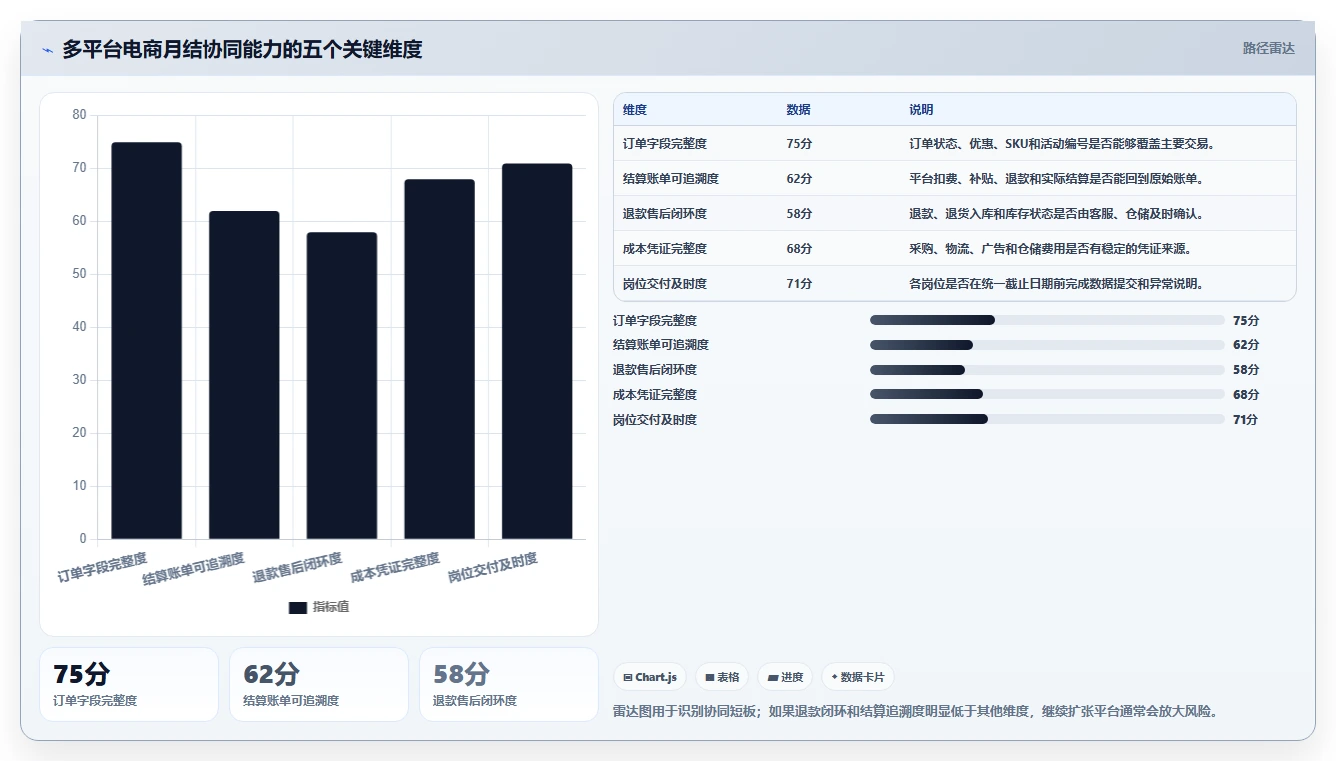Click the 数据 column header
The height and width of the screenshot is (761, 1336).
click(x=799, y=110)
